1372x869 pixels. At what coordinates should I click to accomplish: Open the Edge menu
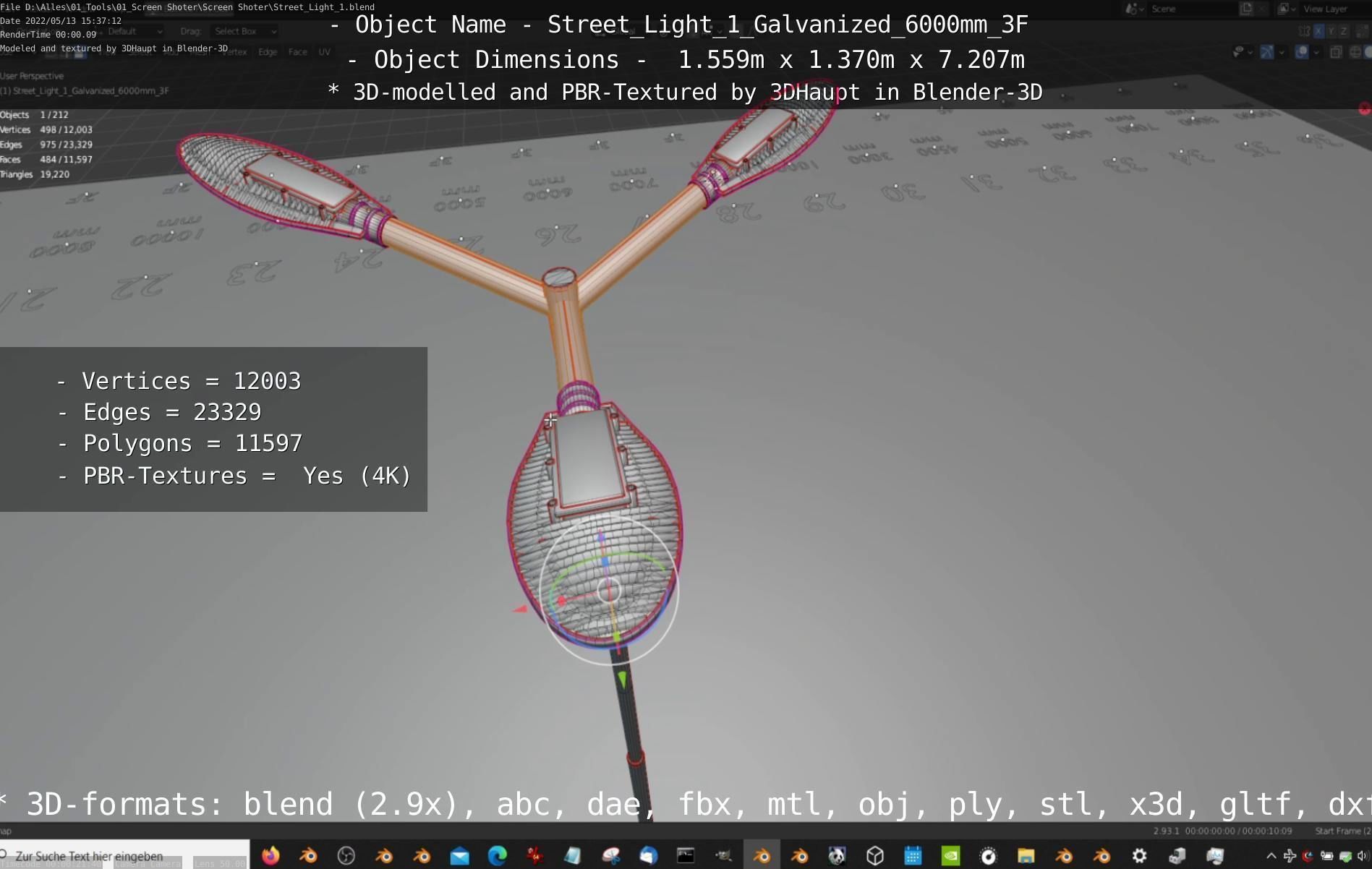coord(268,52)
